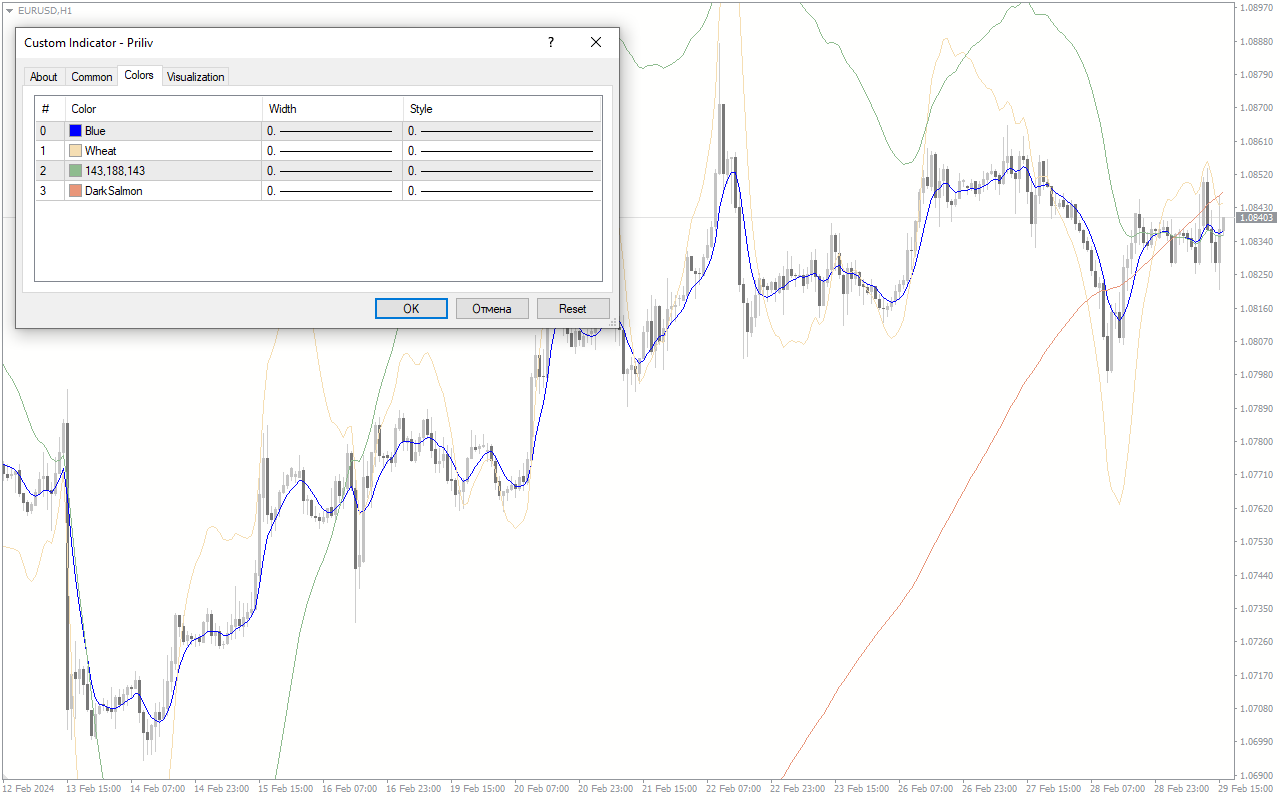Click the # column header
This screenshot has width=1280, height=800.
click(x=50, y=109)
